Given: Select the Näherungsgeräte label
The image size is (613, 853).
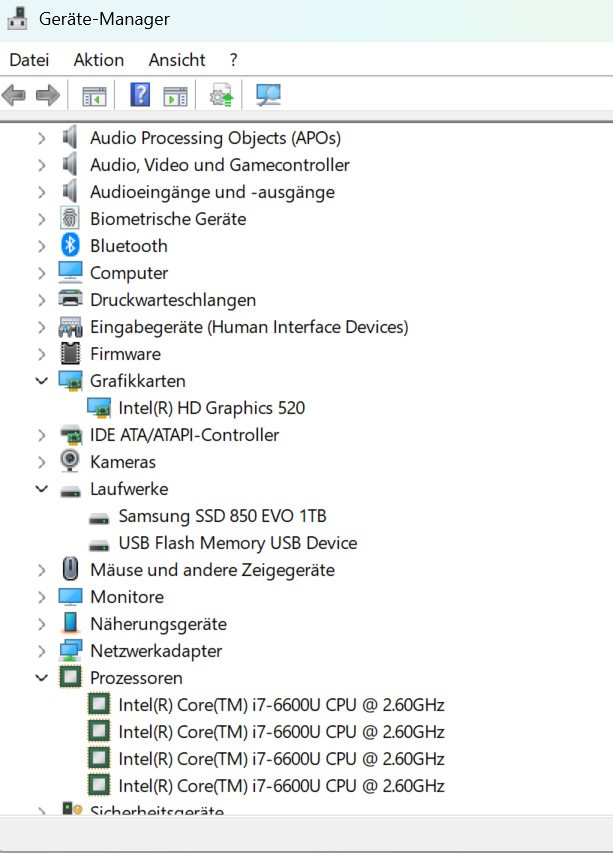Looking at the screenshot, I should [x=158, y=624].
